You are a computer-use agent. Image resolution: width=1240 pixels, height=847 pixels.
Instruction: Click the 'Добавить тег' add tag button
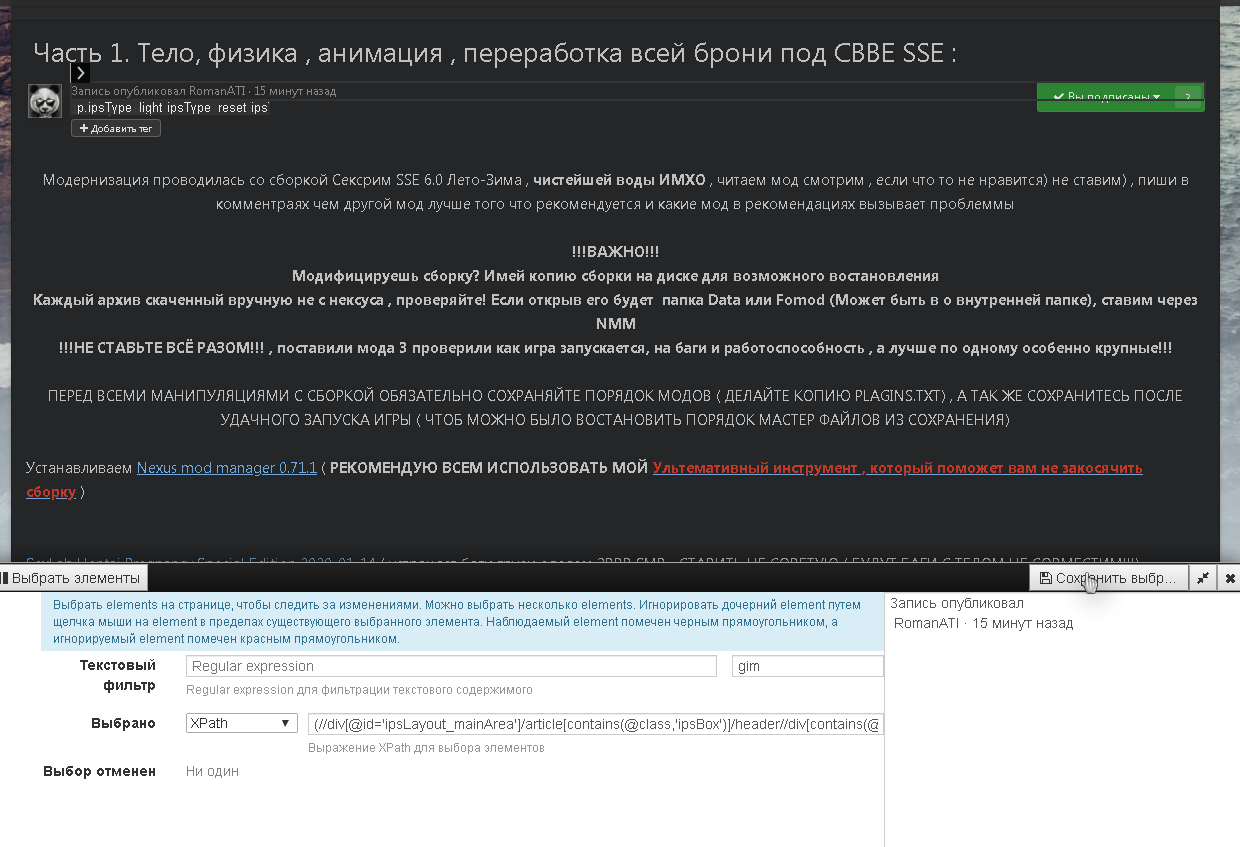(115, 128)
